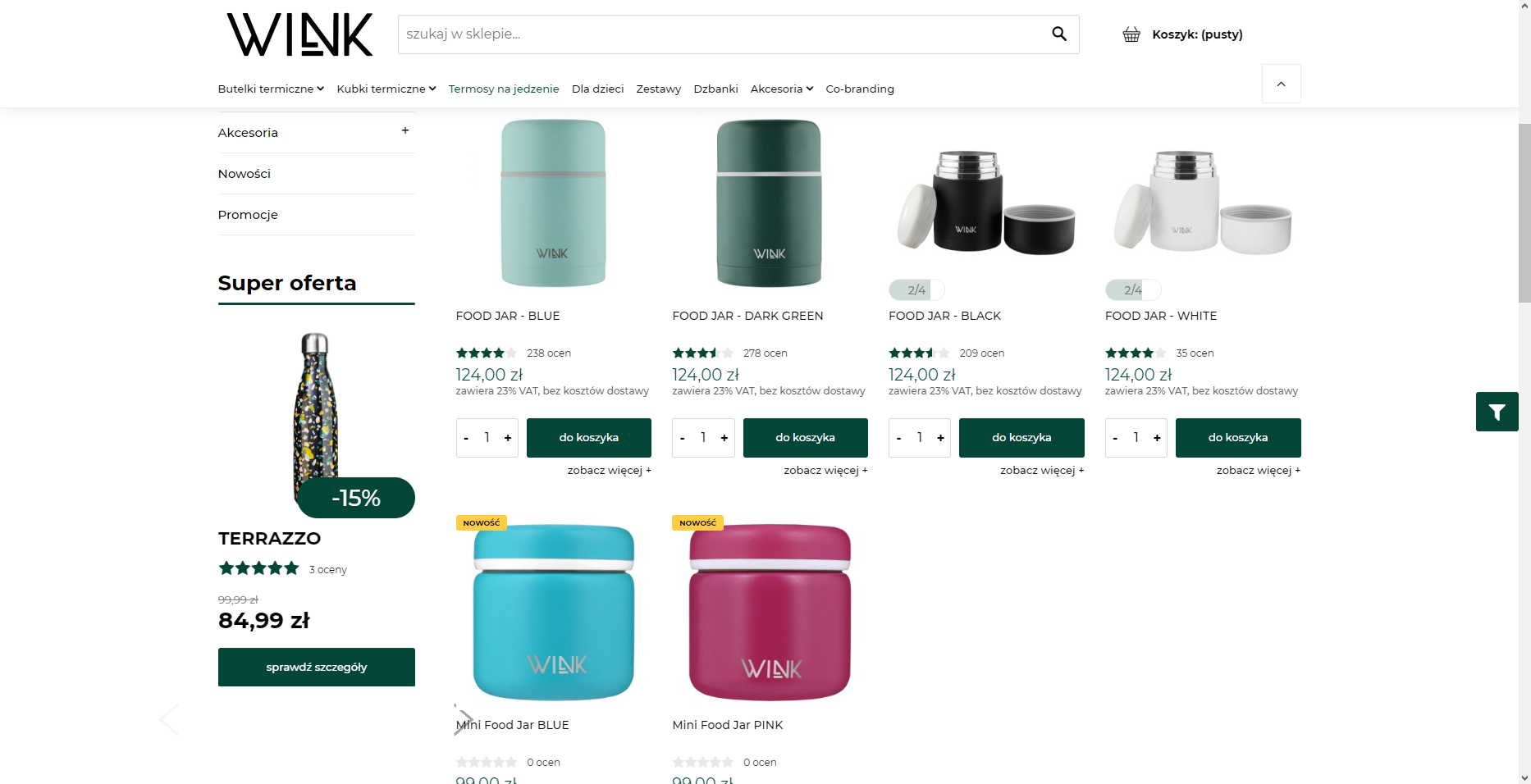Increase quantity for Food Jar White
This screenshot has width=1531, height=784.
pos(1157,438)
